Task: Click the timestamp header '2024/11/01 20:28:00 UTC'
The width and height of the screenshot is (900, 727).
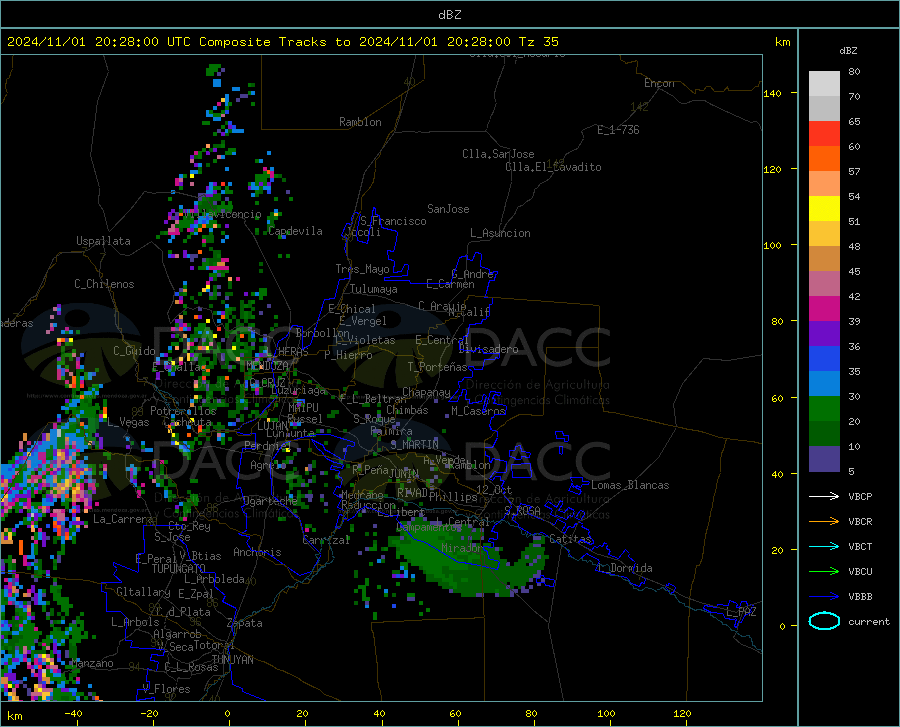Action: [x=99, y=42]
